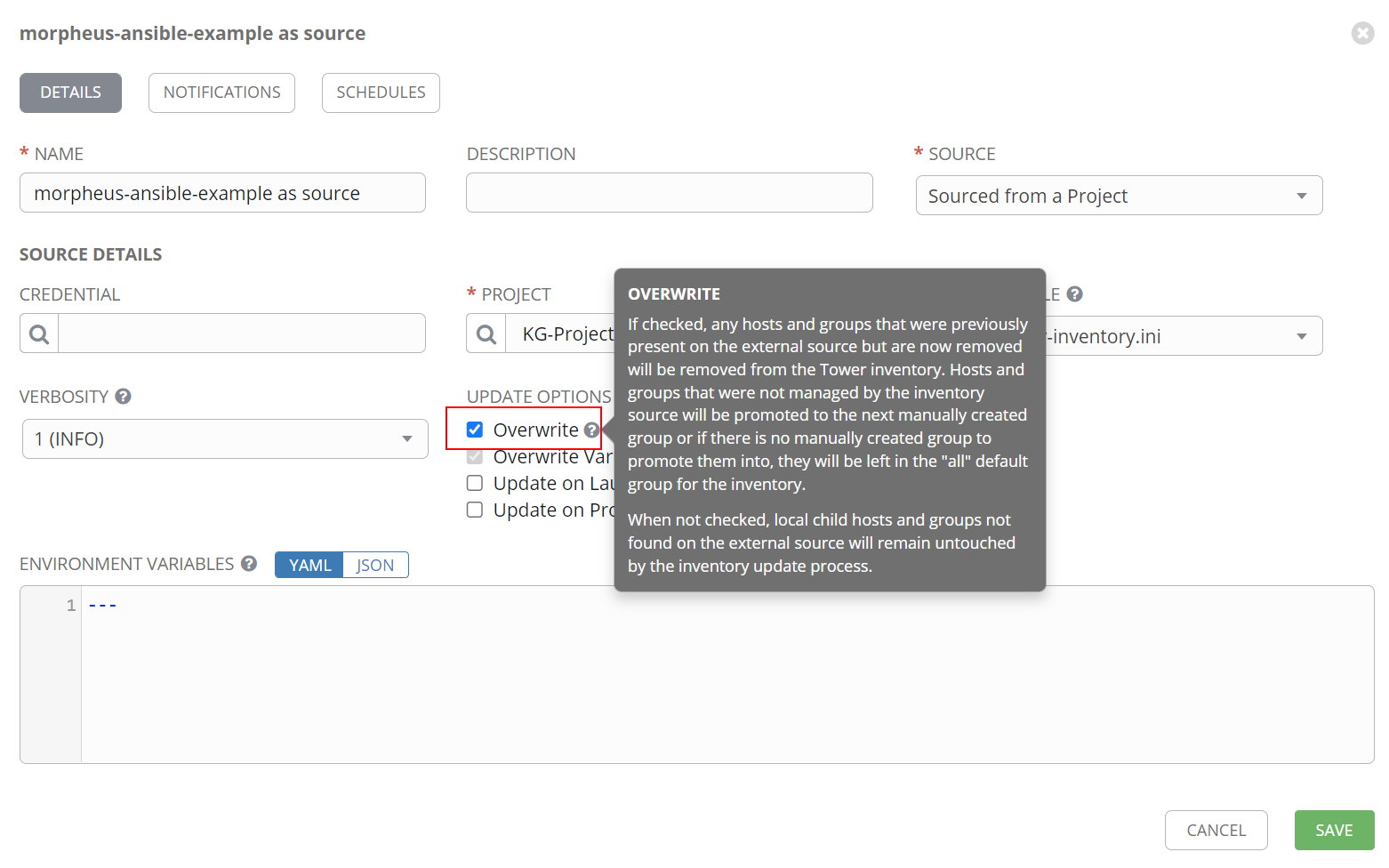Switch environment variables to JSON format
This screenshot has height=868, width=1389.
[375, 565]
